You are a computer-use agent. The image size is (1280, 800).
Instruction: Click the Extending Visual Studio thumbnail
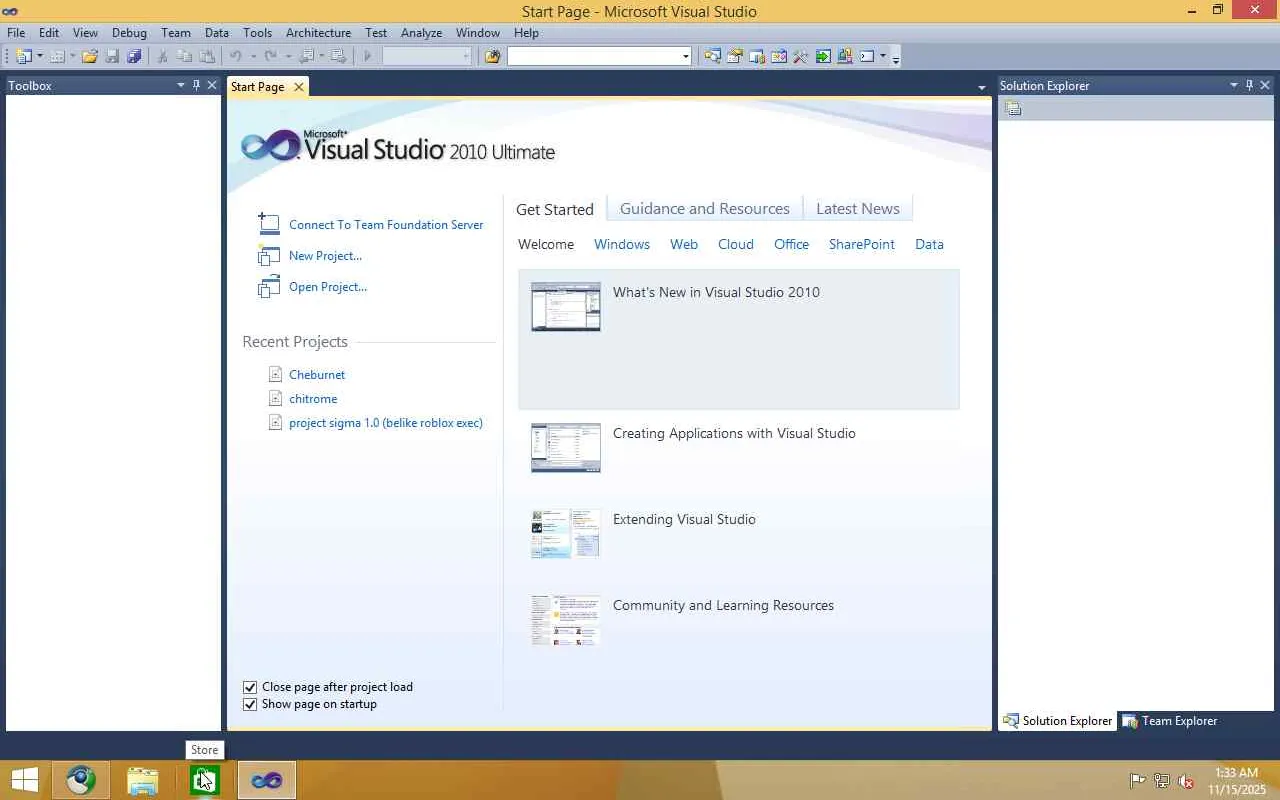tap(566, 533)
